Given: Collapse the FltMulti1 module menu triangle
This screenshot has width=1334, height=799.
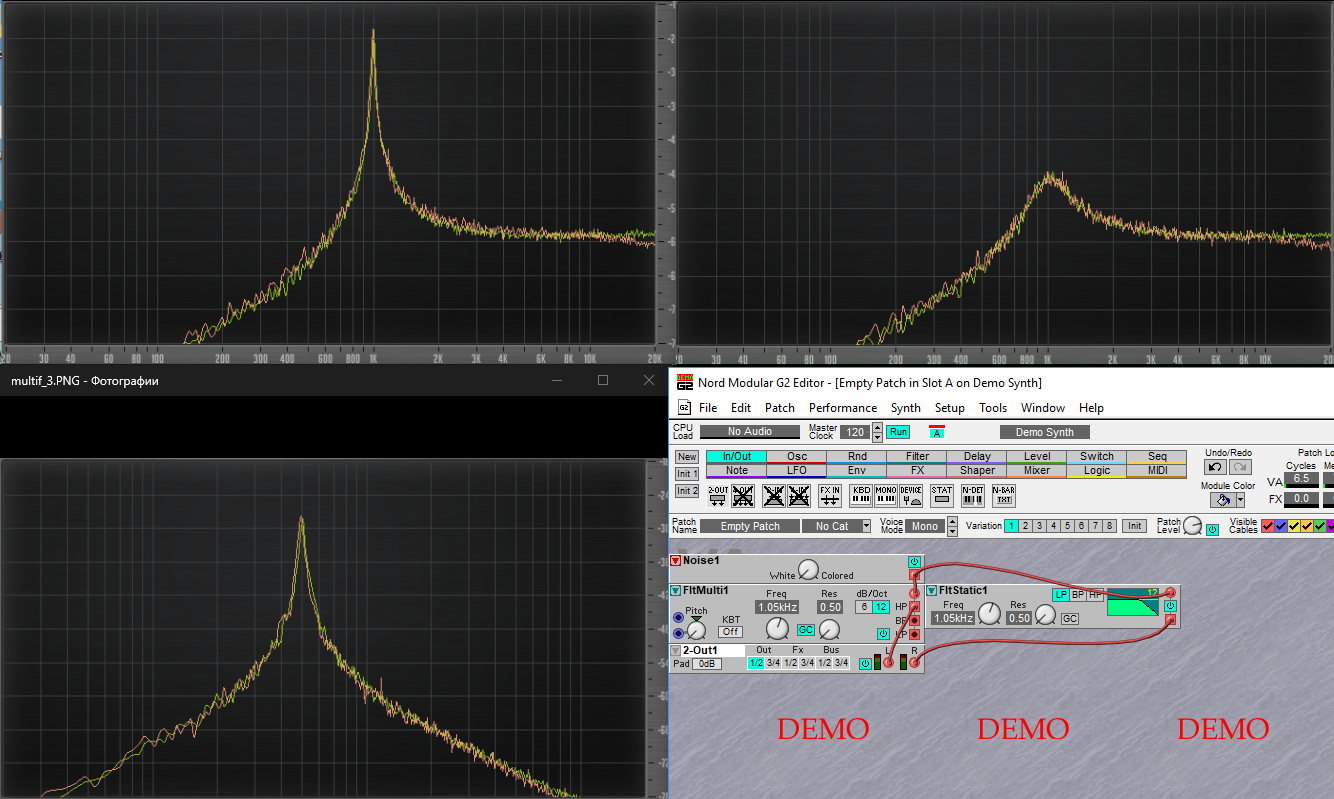Looking at the screenshot, I should [676, 590].
